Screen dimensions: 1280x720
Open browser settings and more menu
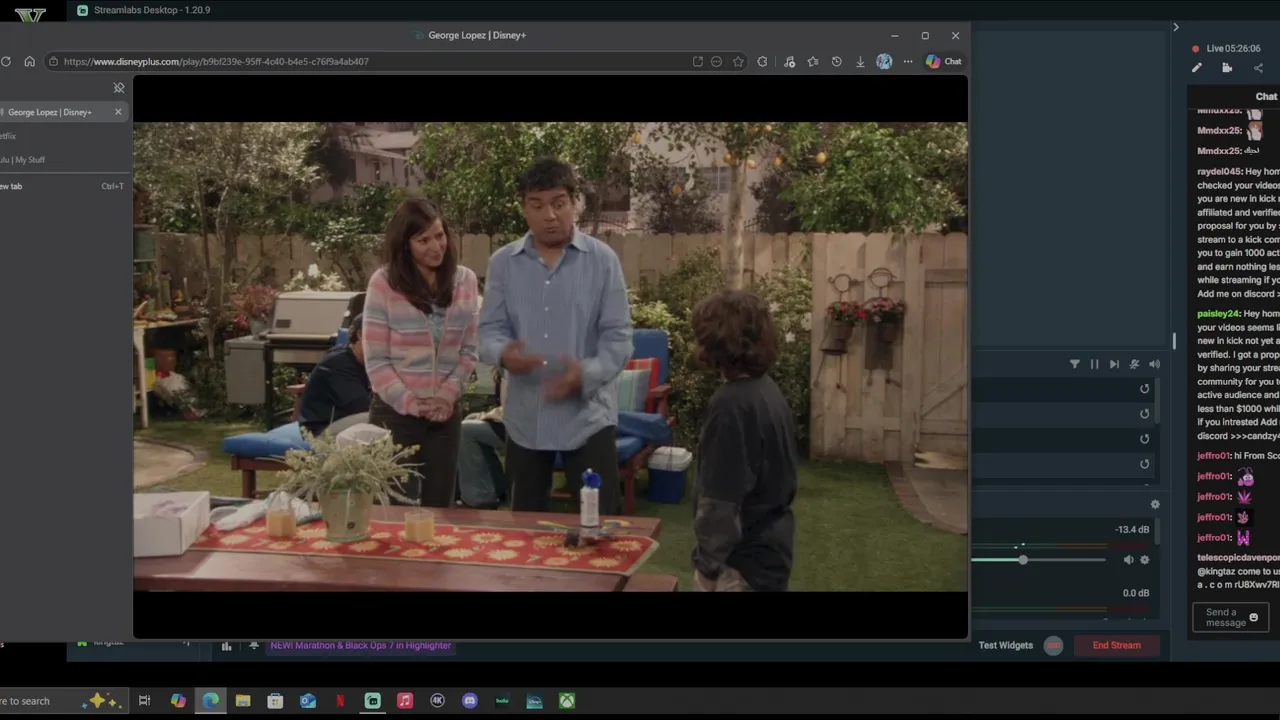[908, 61]
